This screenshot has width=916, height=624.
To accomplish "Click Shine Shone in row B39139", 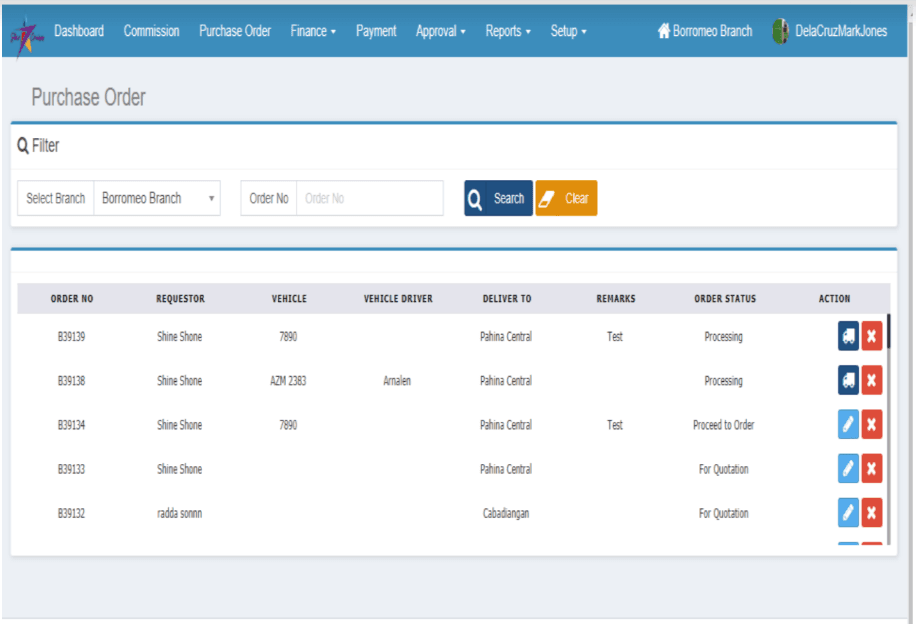I will [x=179, y=337].
